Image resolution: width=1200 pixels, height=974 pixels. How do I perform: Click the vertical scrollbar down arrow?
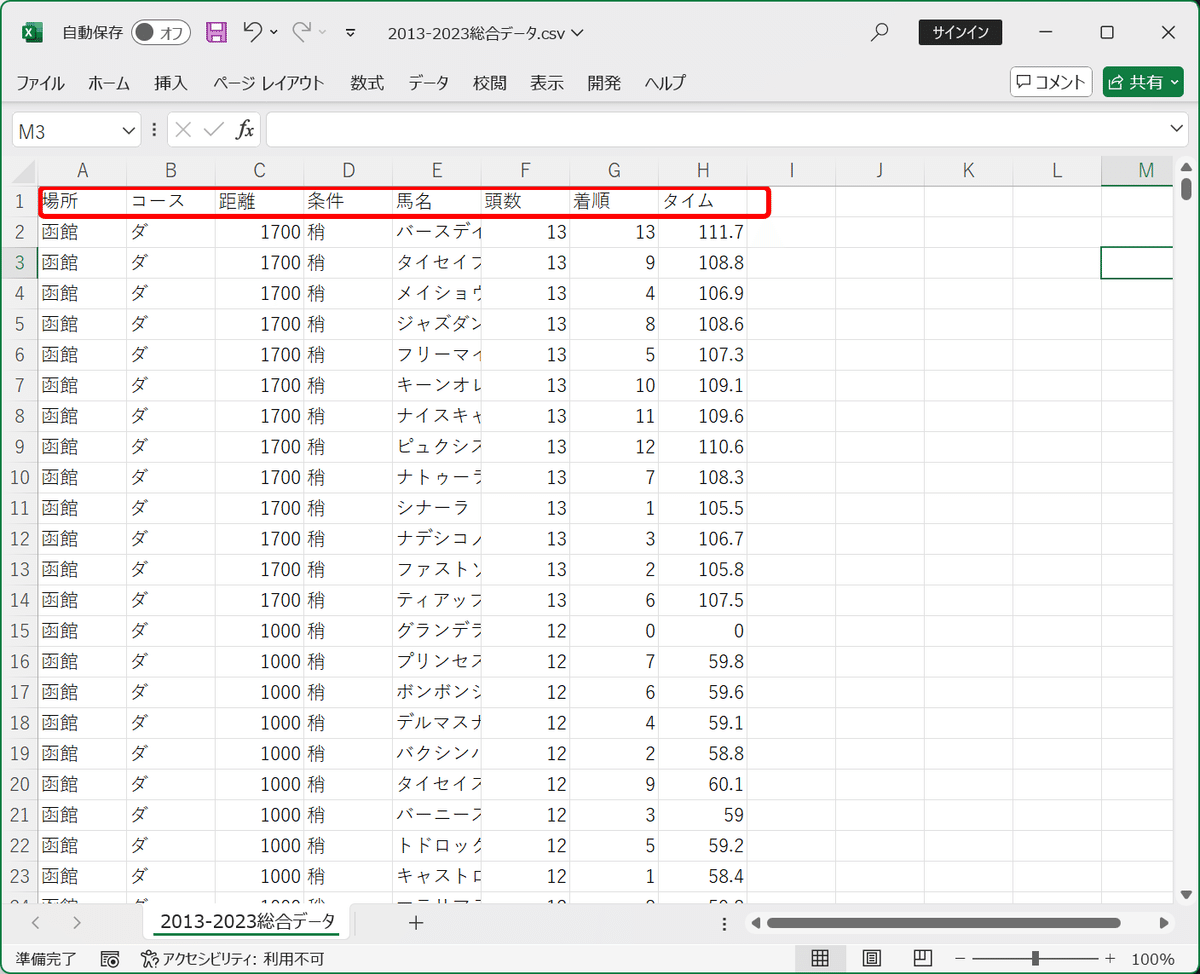1186,894
